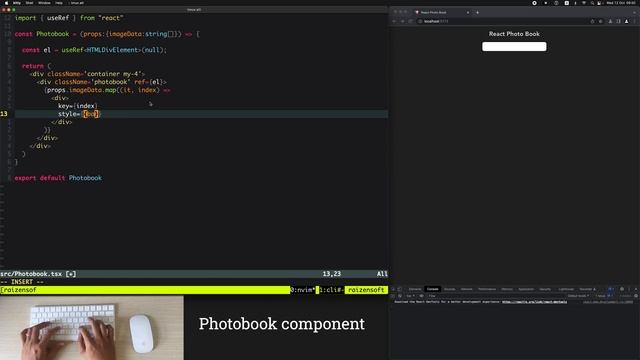This screenshot has width=640, height=360.
Task: Select the 1:cli tmux window
Action: pyautogui.click(x=331, y=290)
